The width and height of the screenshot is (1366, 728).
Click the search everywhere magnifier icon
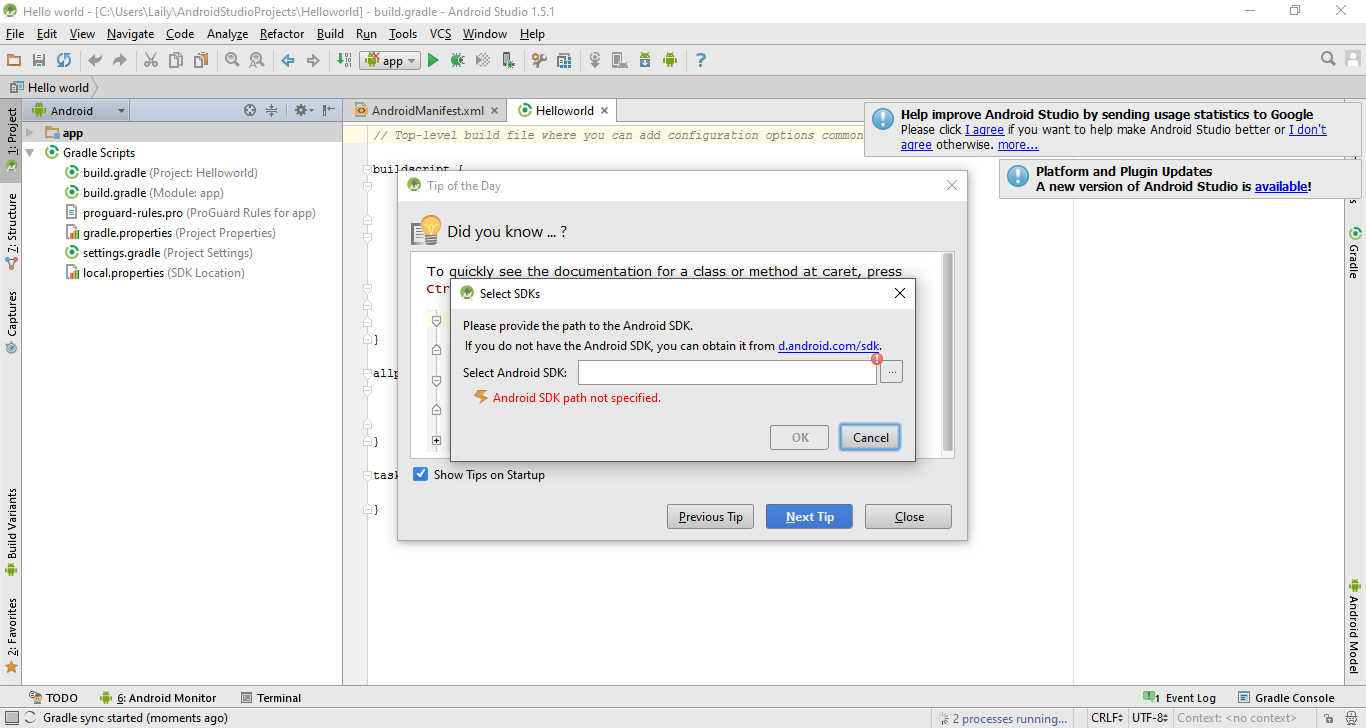click(1328, 59)
